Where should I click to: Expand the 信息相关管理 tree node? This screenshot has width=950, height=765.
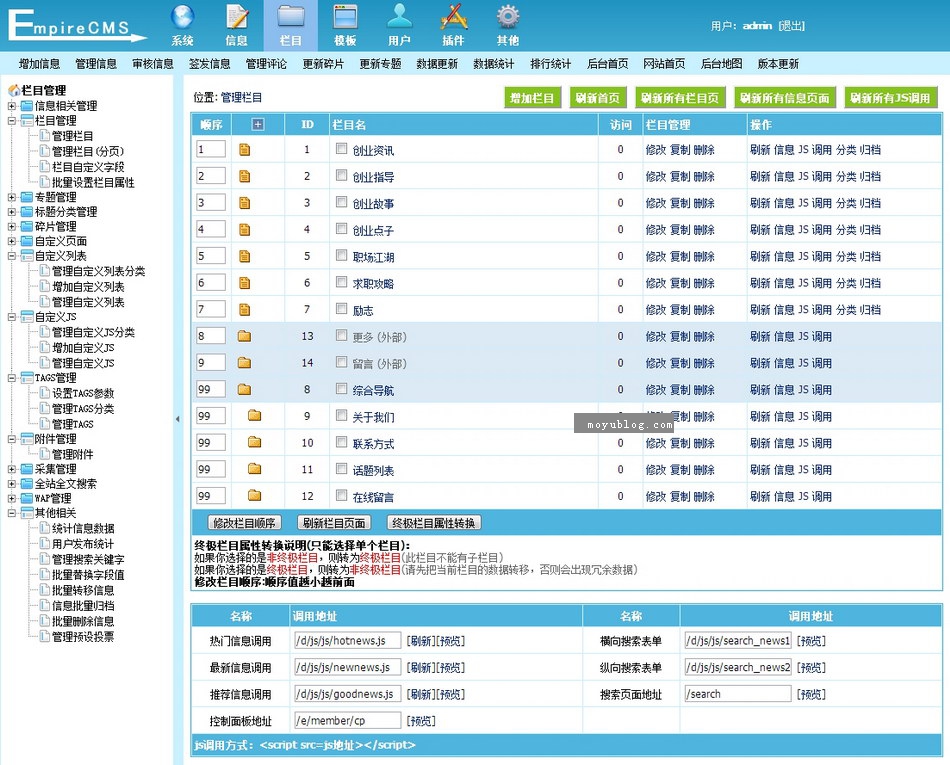12,106
